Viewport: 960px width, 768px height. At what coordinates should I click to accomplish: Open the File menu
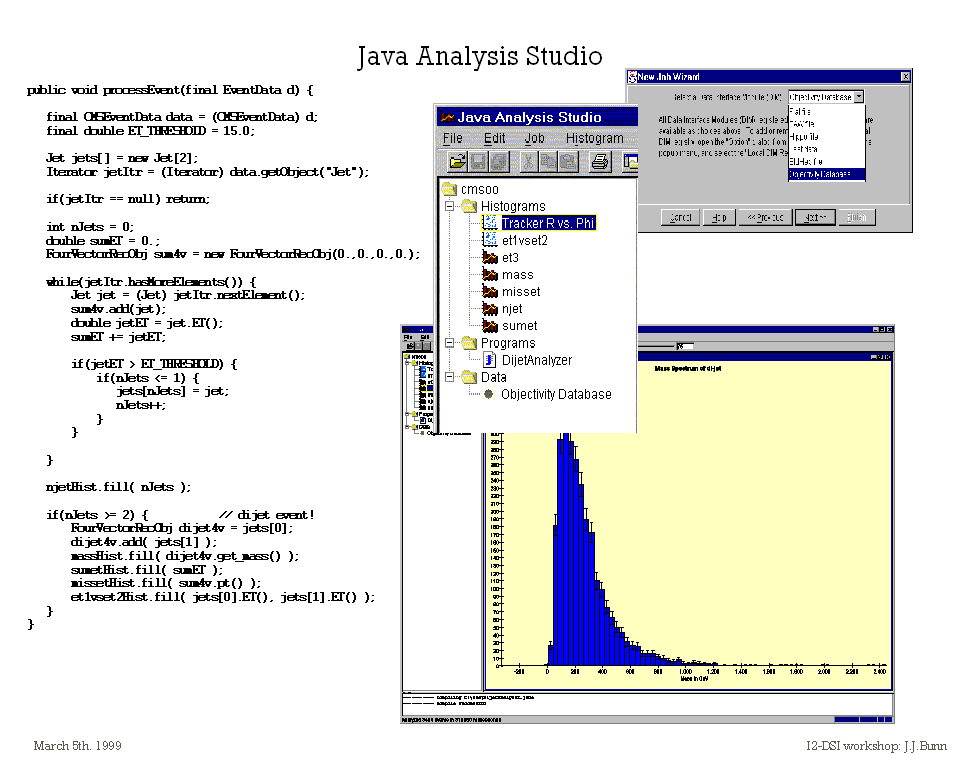[453, 139]
